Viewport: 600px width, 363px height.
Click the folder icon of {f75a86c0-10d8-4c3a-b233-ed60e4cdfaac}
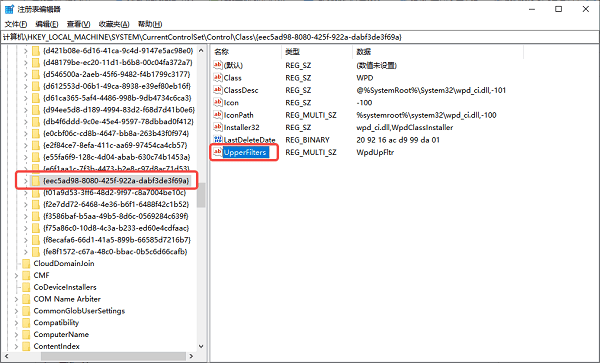pos(36,228)
